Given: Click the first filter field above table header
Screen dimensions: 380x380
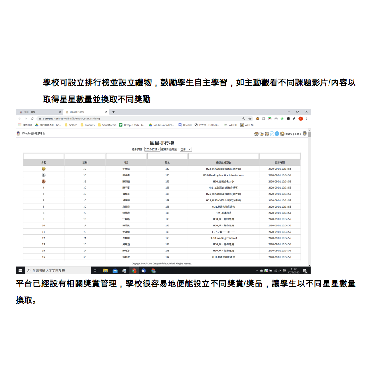Looking at the screenshot, I should point(44,156).
